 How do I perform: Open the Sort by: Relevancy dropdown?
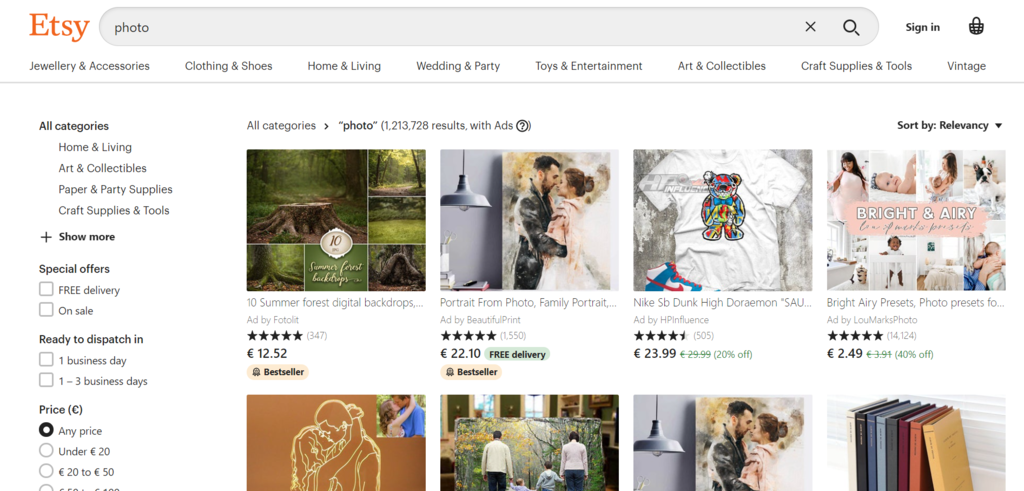pos(950,125)
